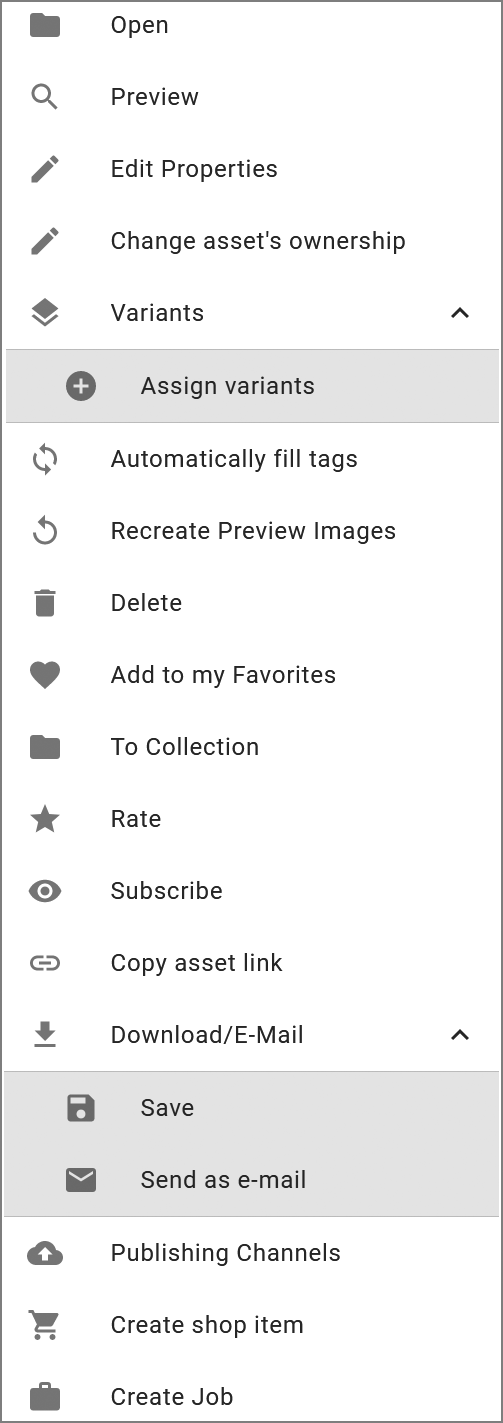Click the sync arrows Automatically fill tags icon
The image size is (503, 1423).
click(45, 459)
